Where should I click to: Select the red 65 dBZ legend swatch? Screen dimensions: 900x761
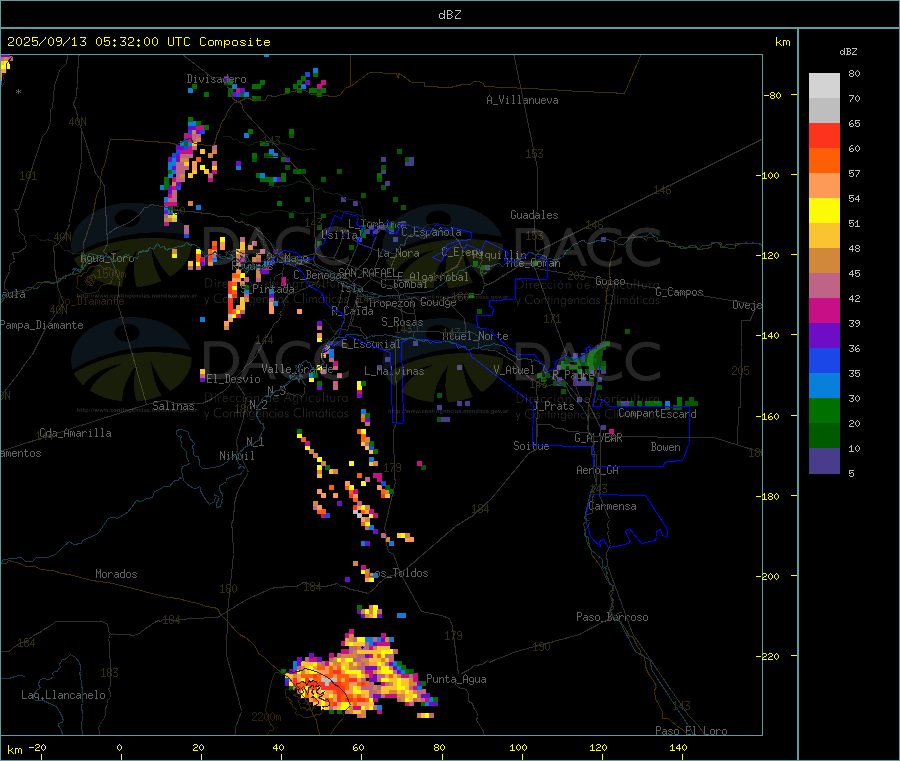(824, 135)
